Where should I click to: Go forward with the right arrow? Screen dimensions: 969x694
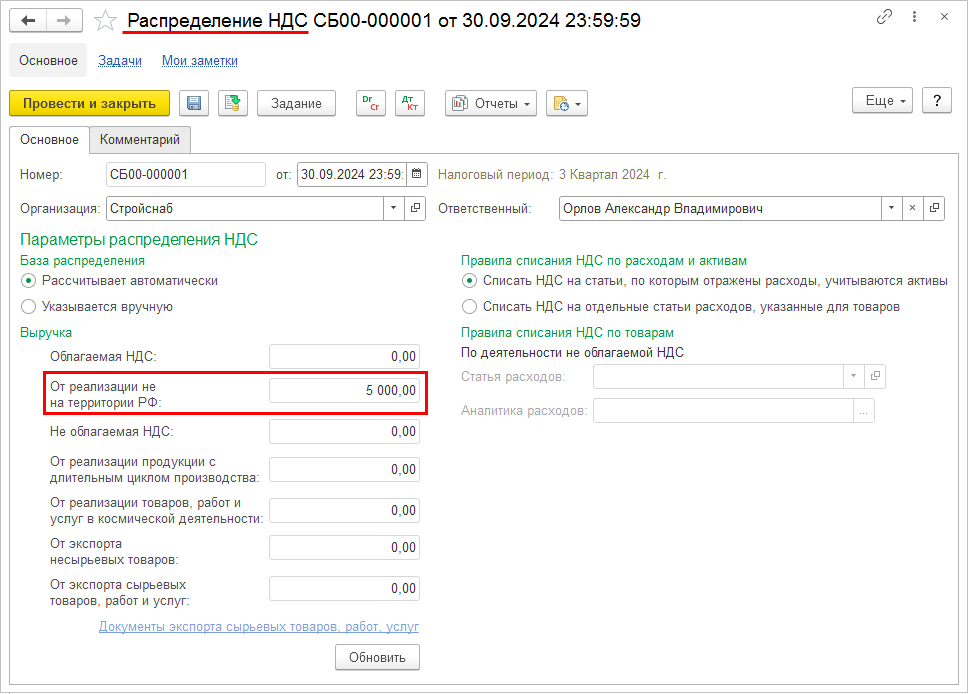click(64, 20)
